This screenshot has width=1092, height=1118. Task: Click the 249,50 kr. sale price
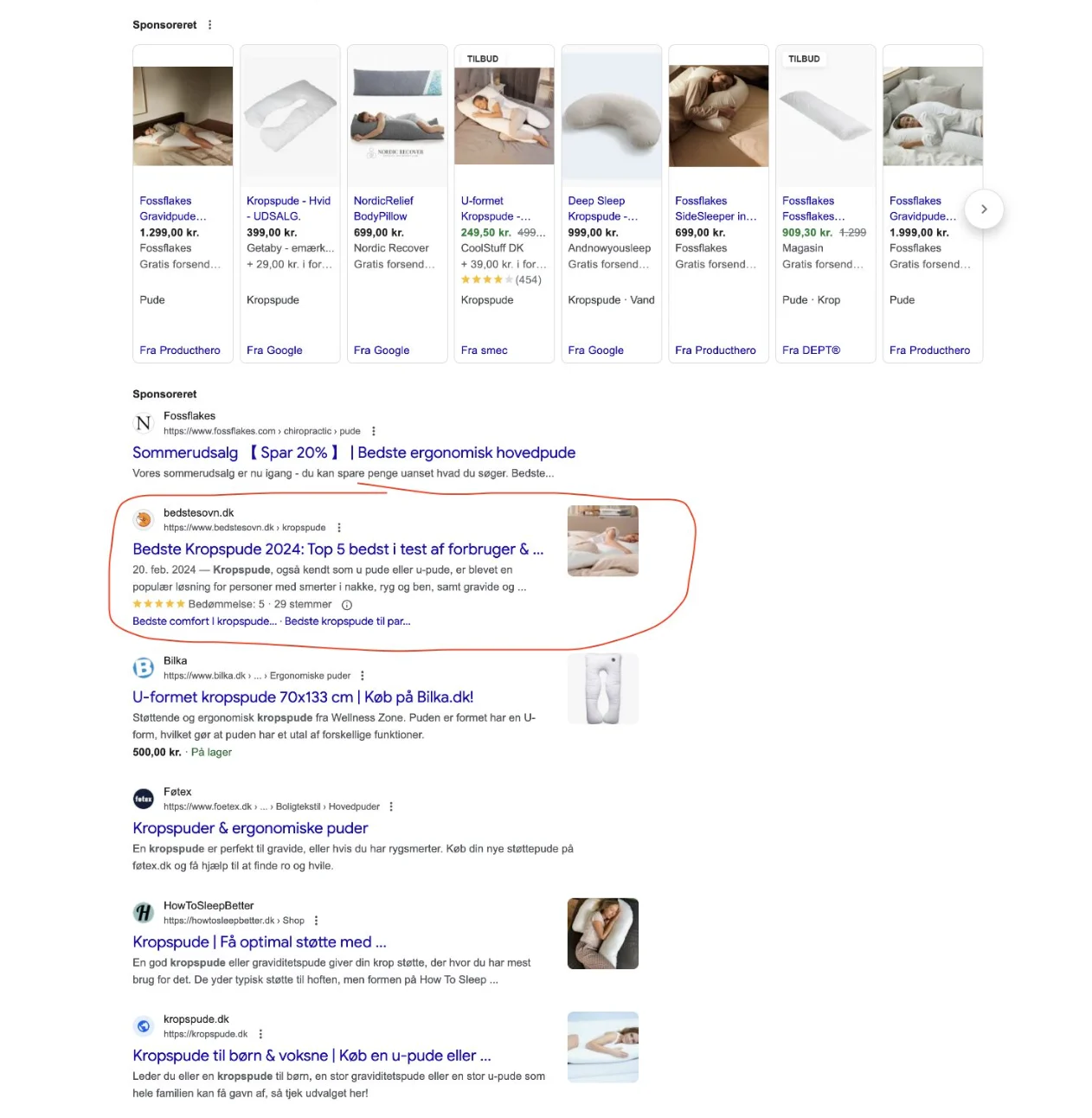486,233
